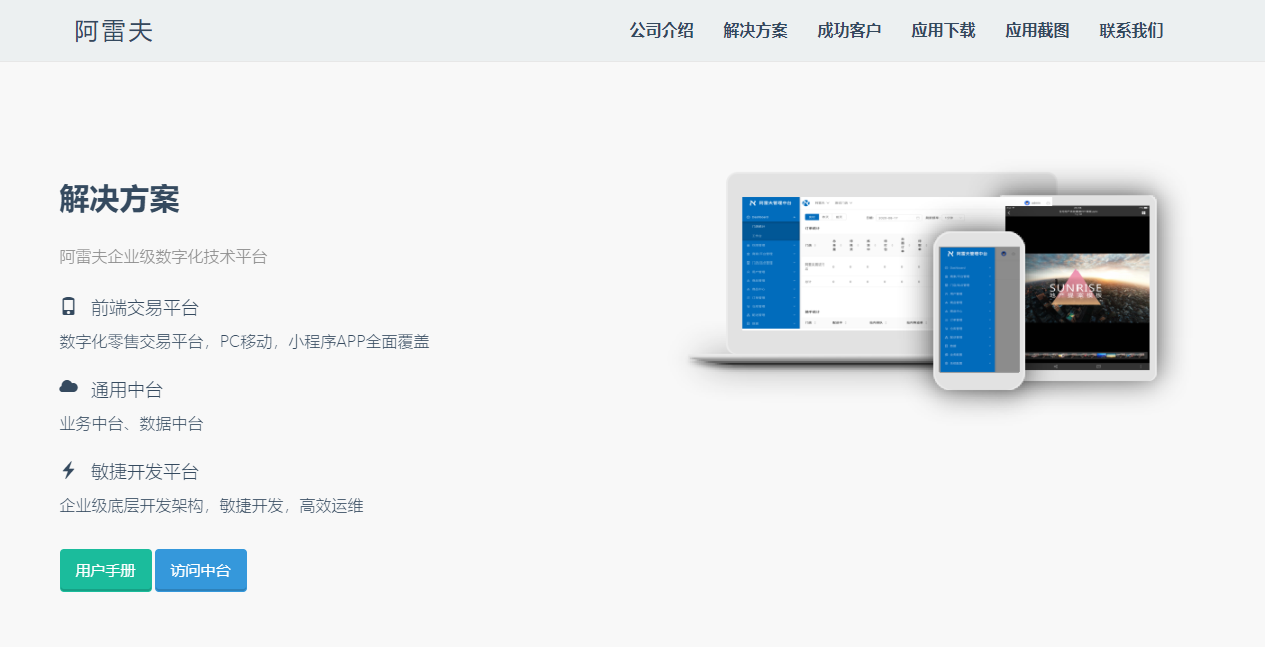Click the mobile phone icon beside 前端交易平台
This screenshot has width=1265, height=647.
click(x=68, y=307)
